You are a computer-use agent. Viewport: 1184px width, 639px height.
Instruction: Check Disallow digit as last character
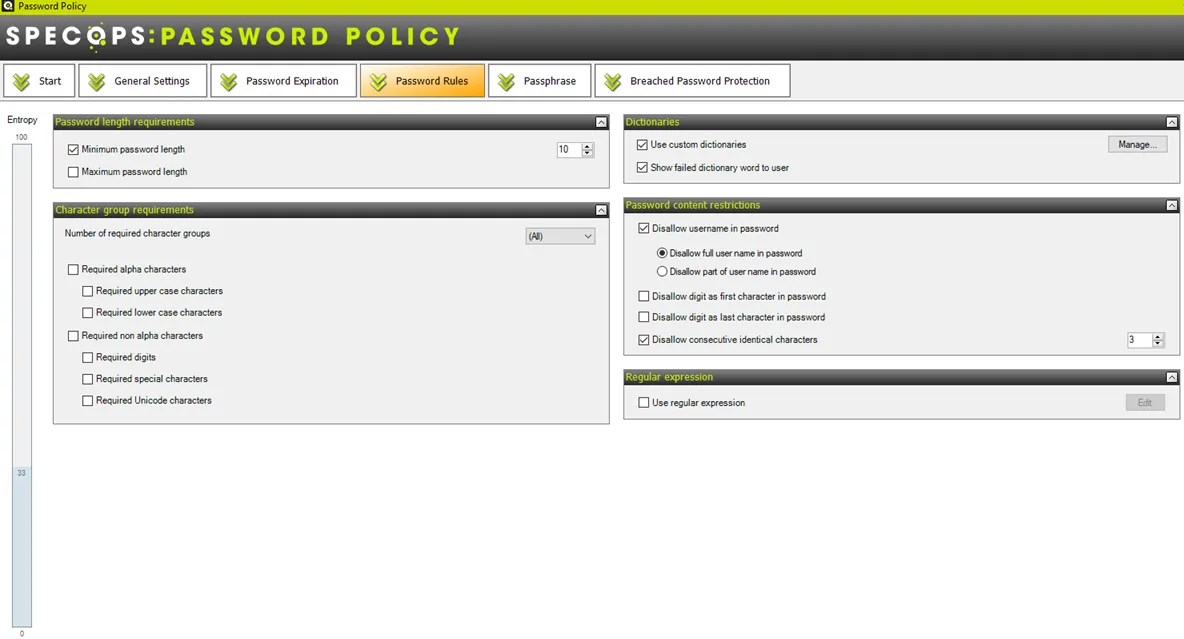644,317
